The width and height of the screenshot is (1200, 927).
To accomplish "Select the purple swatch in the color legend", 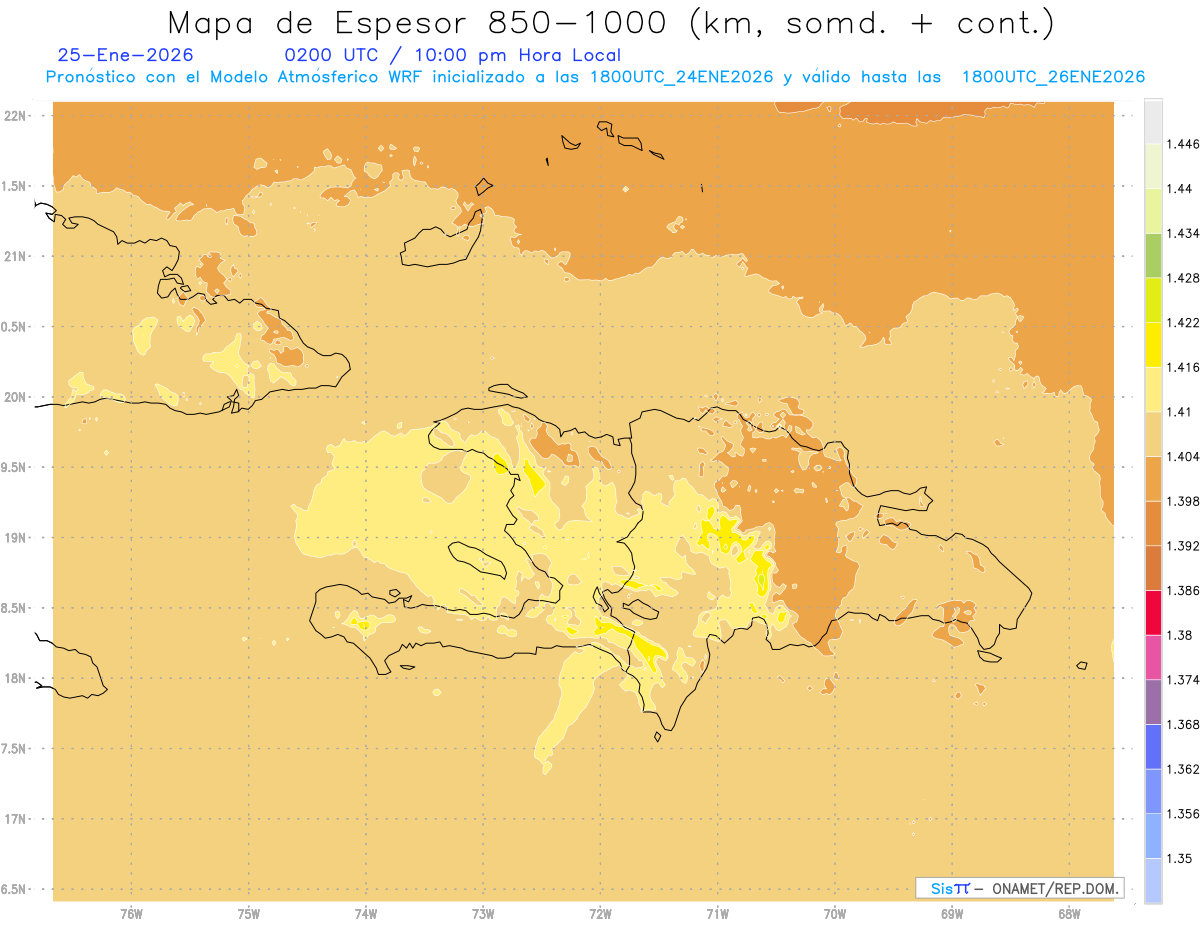I will [1153, 702].
